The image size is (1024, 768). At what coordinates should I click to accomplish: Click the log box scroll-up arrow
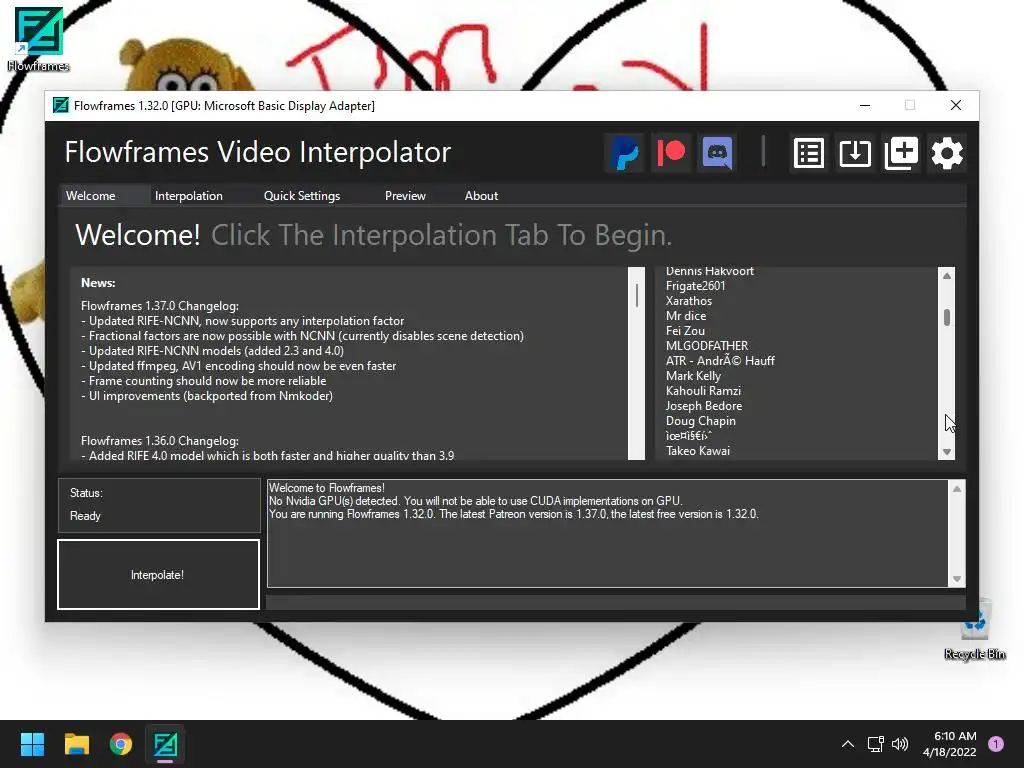(x=957, y=489)
